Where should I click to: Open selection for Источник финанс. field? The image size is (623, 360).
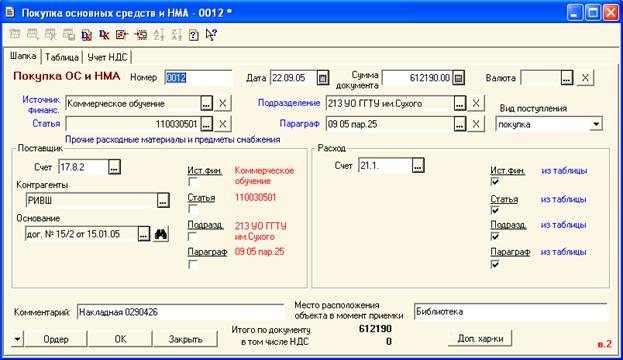point(206,104)
